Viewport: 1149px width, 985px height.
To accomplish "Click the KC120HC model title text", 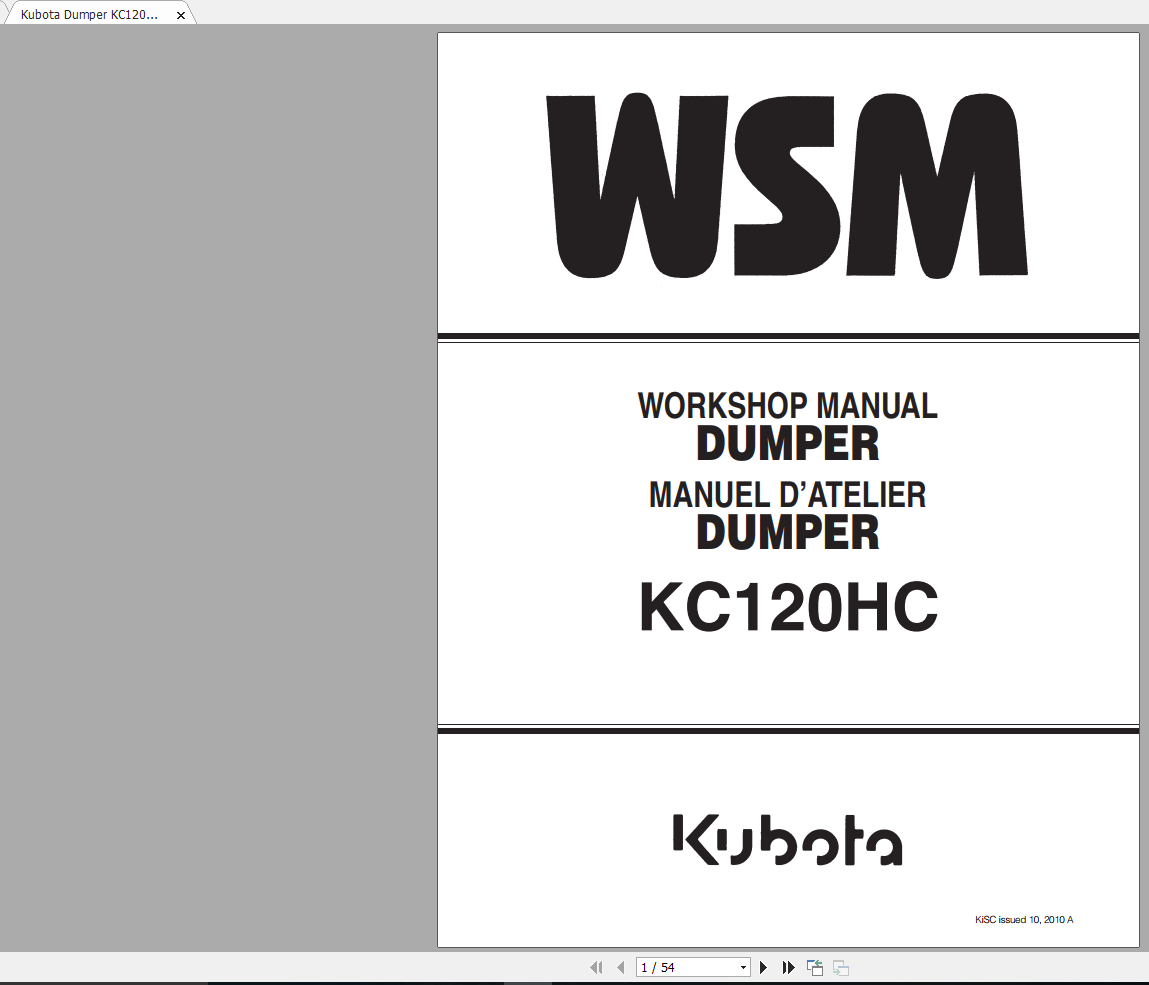I will coord(788,607).
